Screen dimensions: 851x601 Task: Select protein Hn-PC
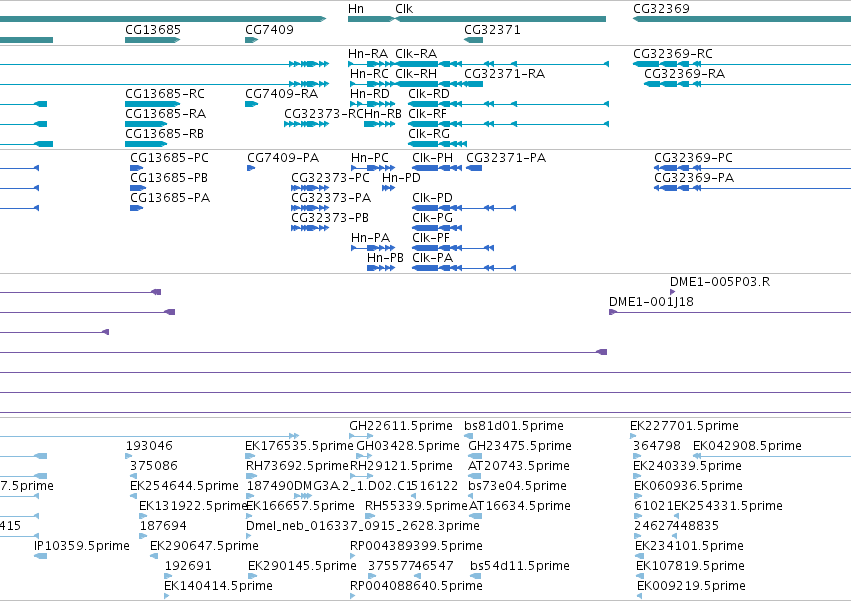click(x=373, y=168)
